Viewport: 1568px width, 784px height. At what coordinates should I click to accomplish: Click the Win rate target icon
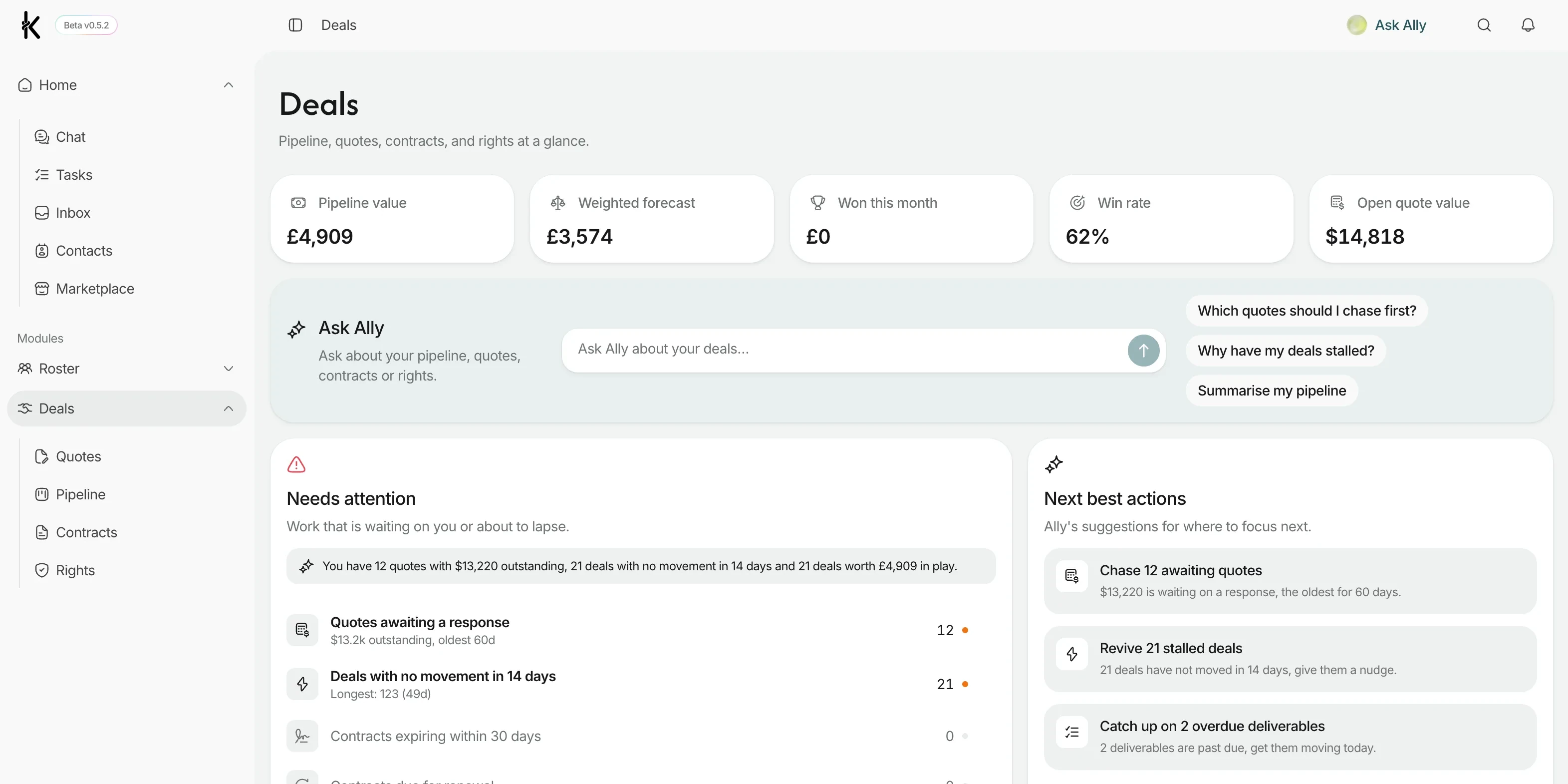1077,203
